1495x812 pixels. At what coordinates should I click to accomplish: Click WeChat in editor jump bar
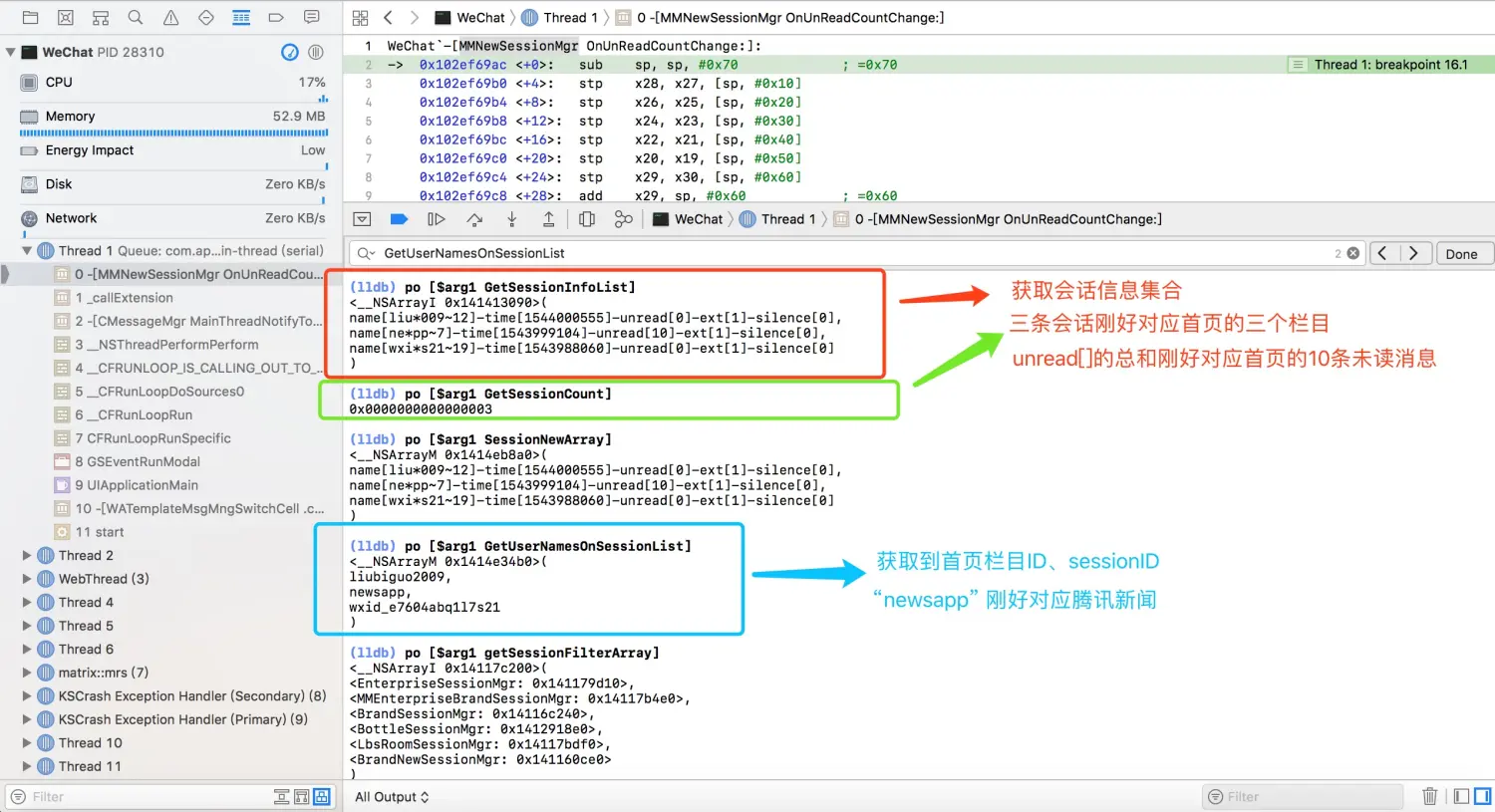coord(470,17)
